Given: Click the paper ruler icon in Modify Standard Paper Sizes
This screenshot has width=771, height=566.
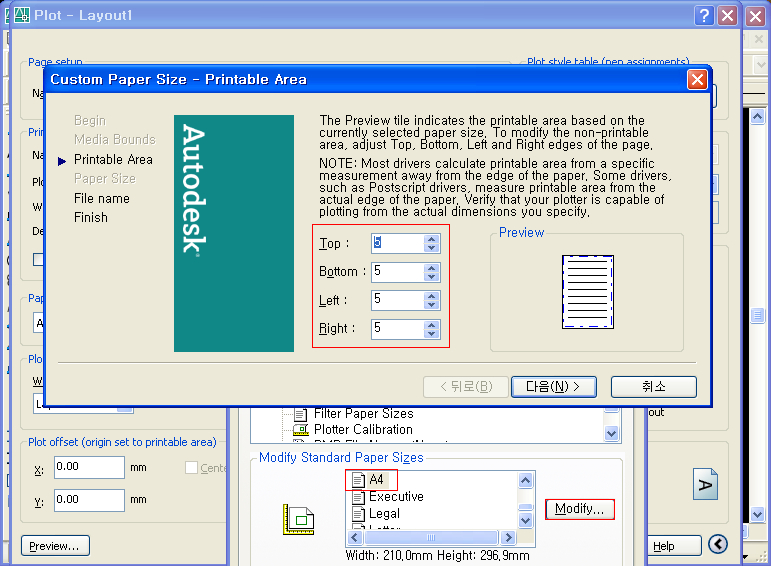Looking at the screenshot, I should click(298, 520).
